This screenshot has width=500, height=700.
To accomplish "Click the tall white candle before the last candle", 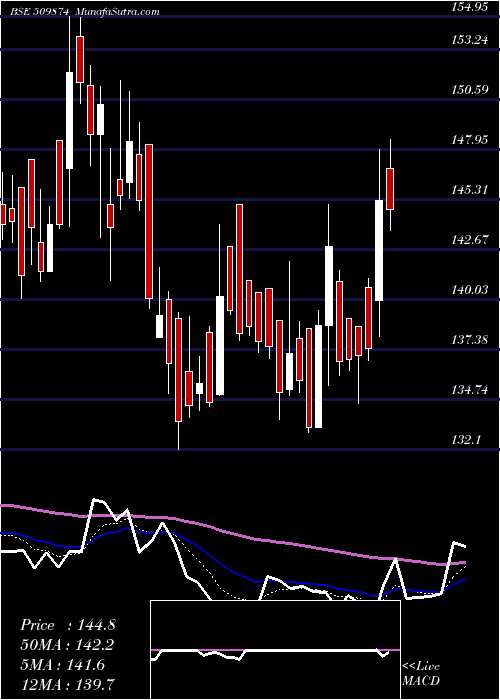I will pos(379,250).
